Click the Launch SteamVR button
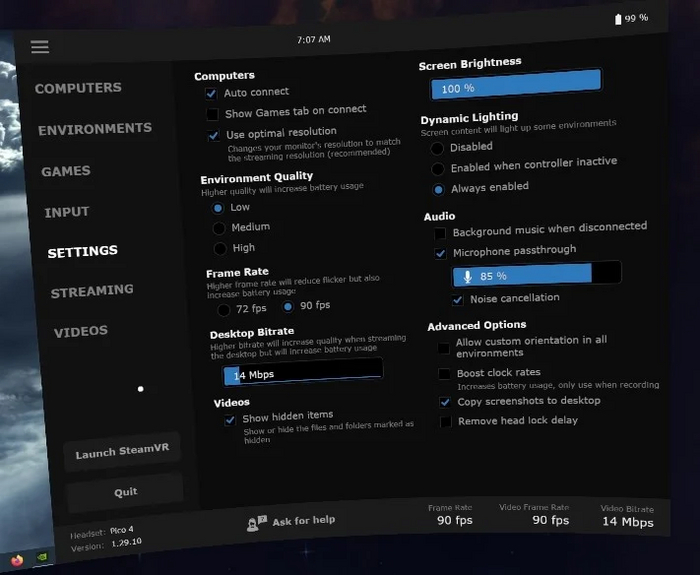Screen dimensions: 700x575 pyautogui.click(x=122, y=451)
